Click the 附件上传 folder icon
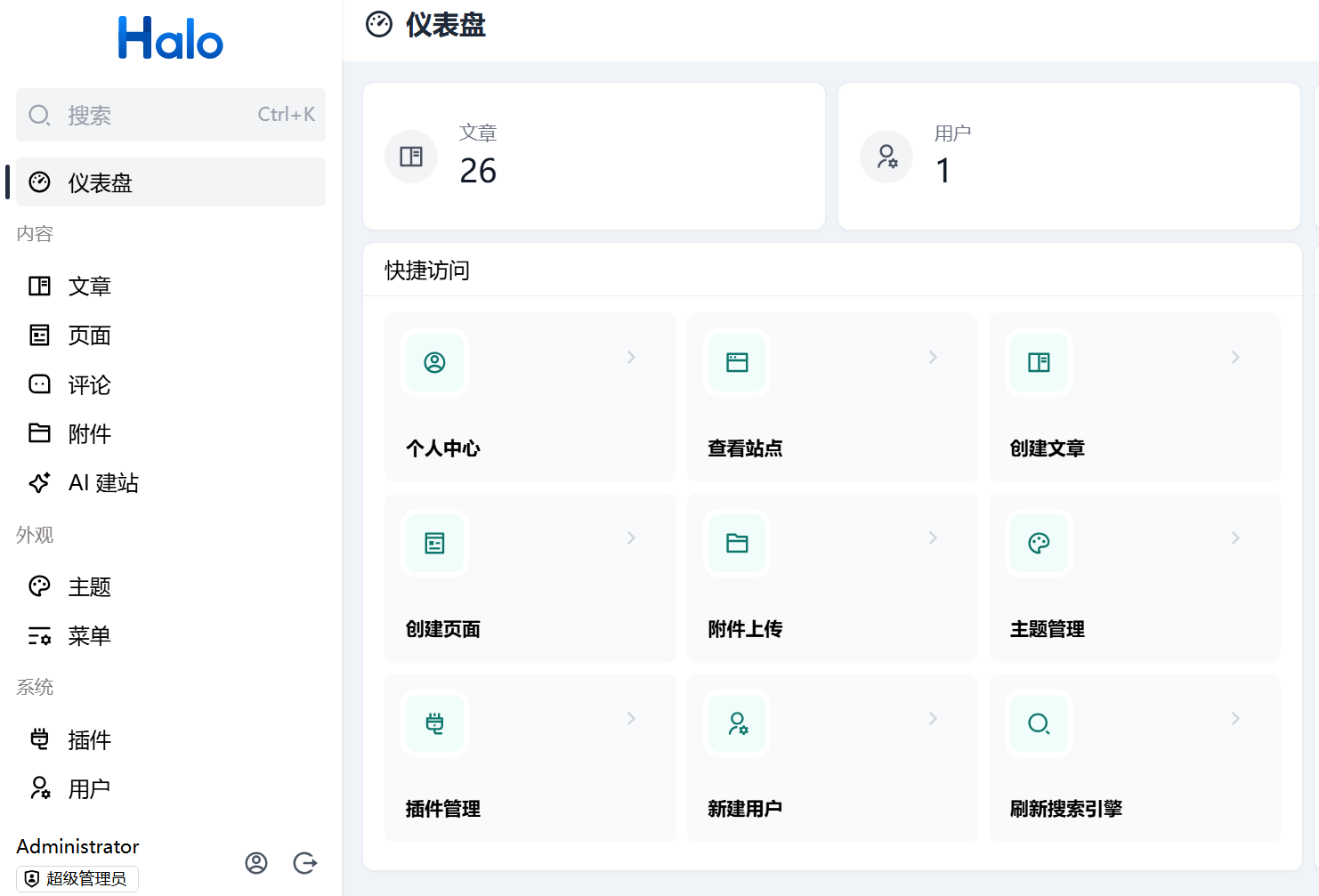This screenshot has width=1319, height=896. [737, 543]
